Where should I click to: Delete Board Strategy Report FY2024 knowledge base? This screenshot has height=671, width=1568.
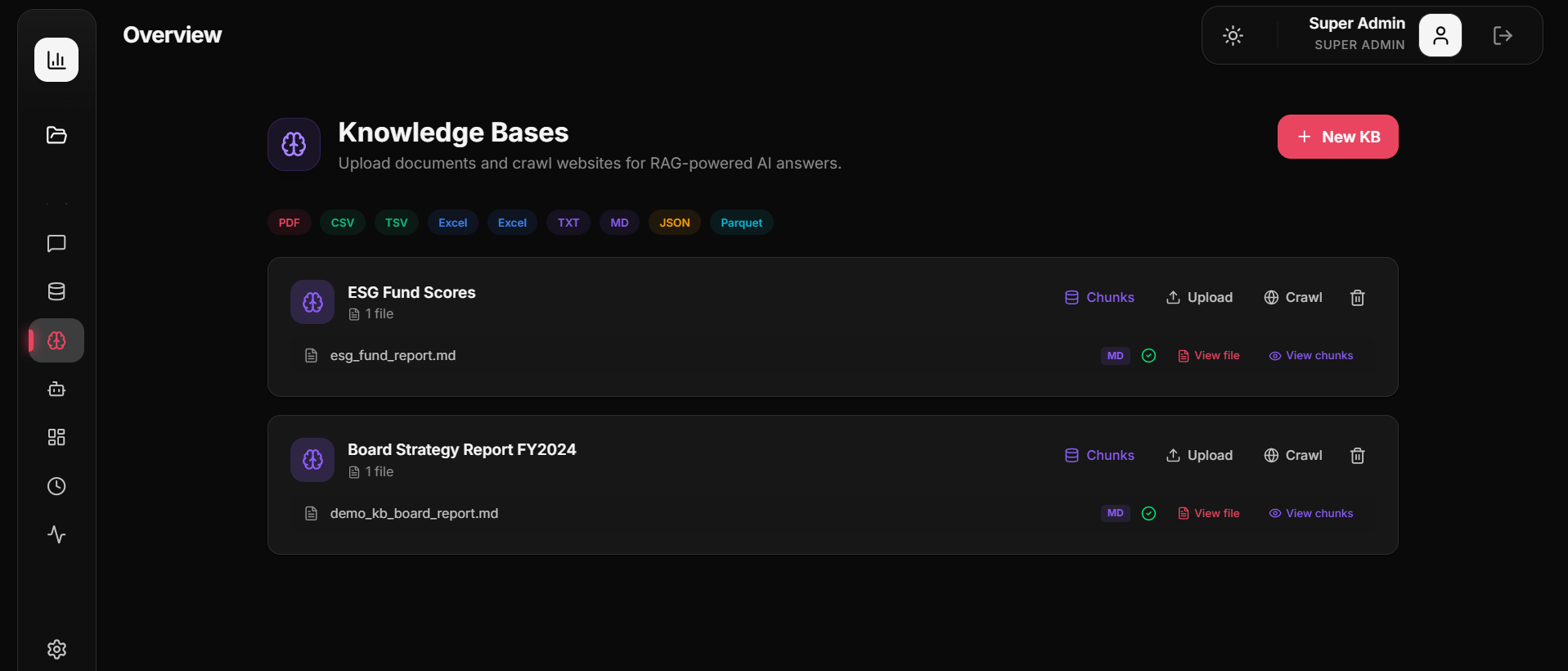coord(1357,456)
